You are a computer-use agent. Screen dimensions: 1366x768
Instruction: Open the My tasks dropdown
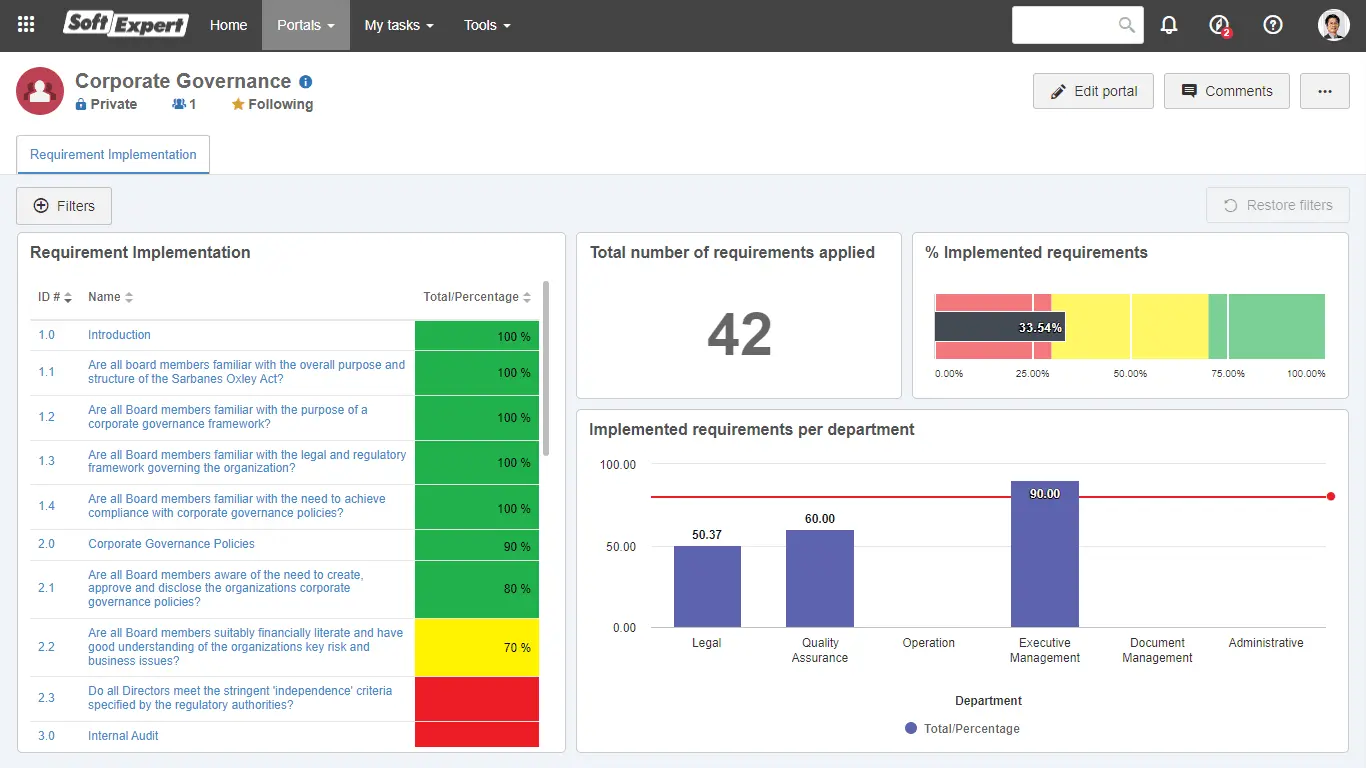pyautogui.click(x=398, y=25)
